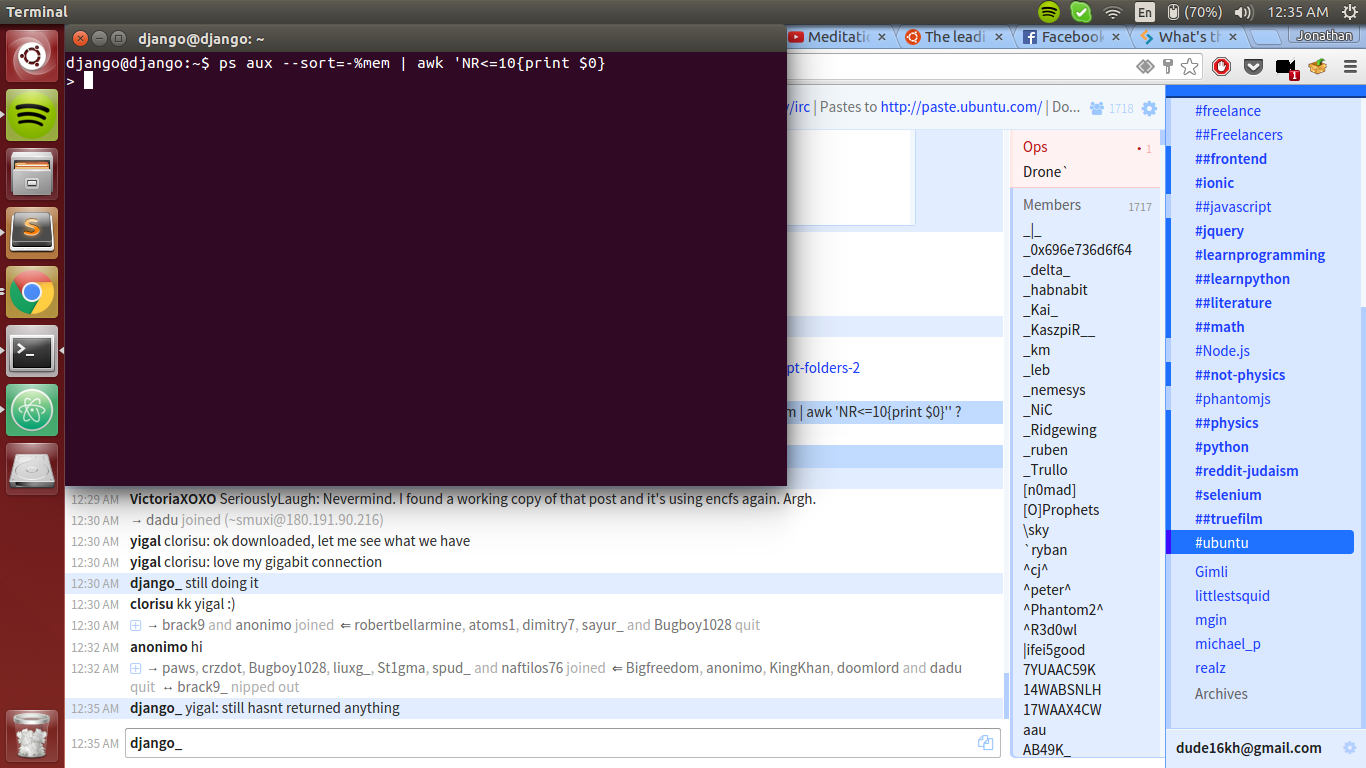This screenshot has height=768, width=1366.
Task: Click the Adblock stop-sign extension icon
Action: click(1221, 67)
